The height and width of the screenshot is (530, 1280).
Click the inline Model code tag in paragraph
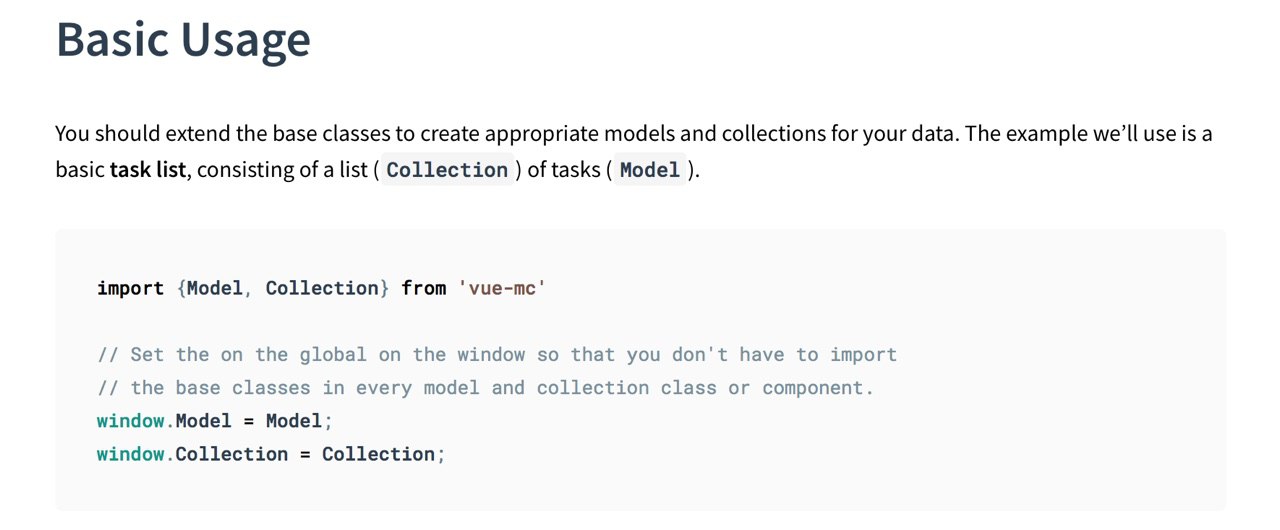(650, 170)
